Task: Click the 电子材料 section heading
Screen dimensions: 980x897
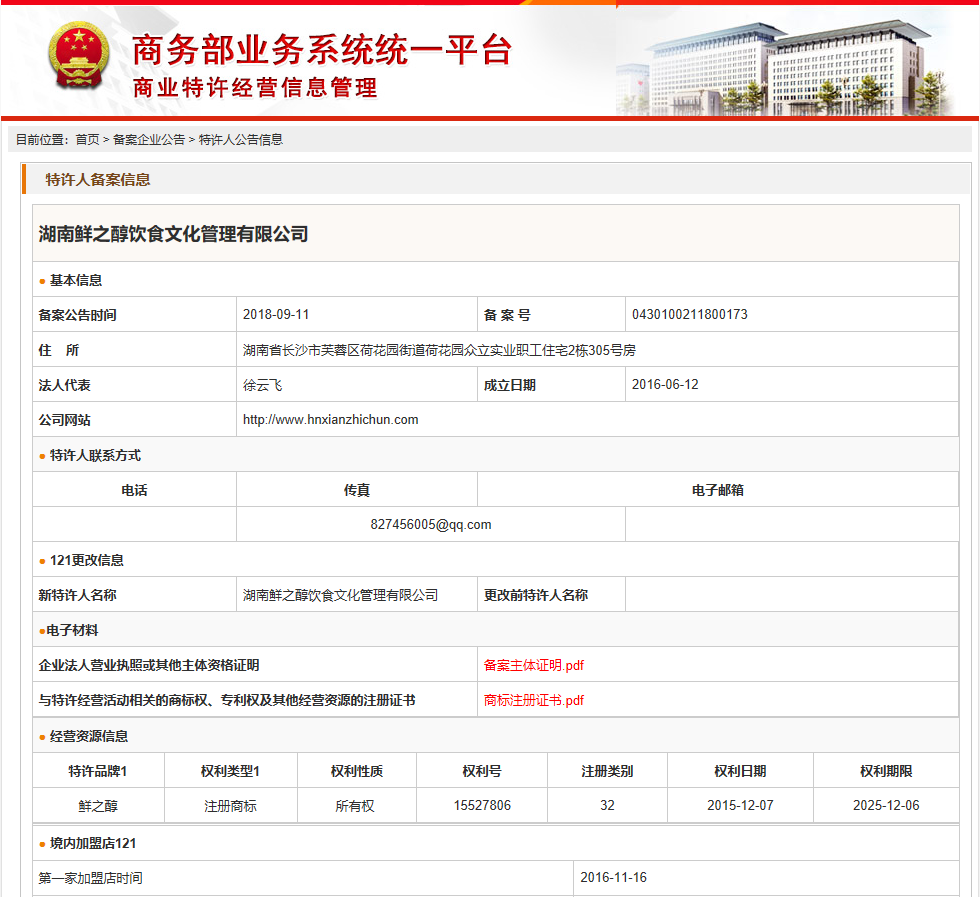Action: click(72, 630)
